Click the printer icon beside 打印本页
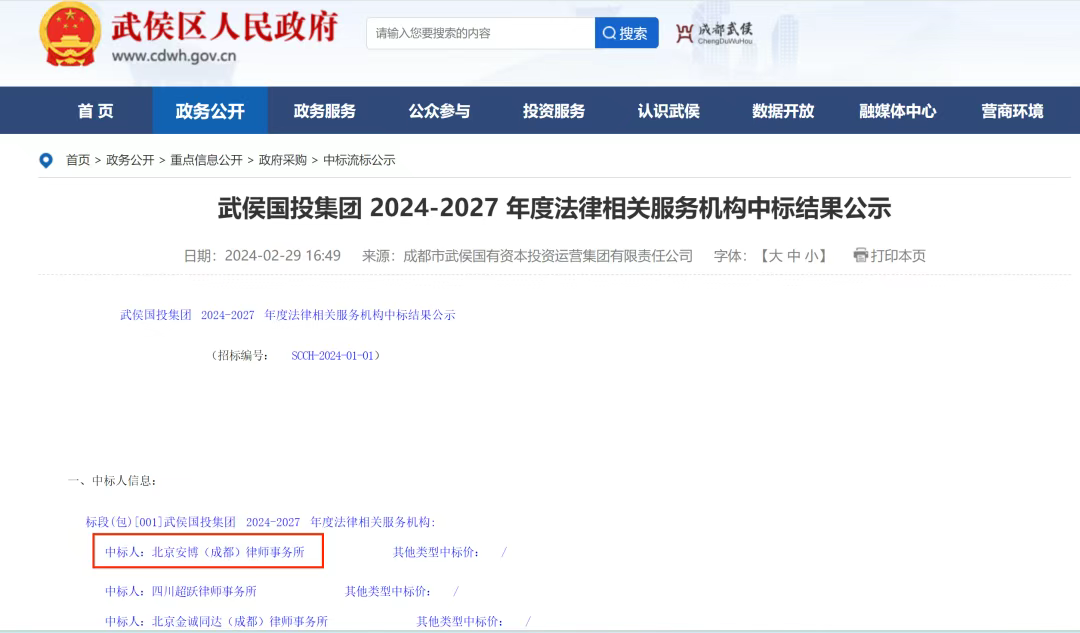1080x633 pixels. 860,255
